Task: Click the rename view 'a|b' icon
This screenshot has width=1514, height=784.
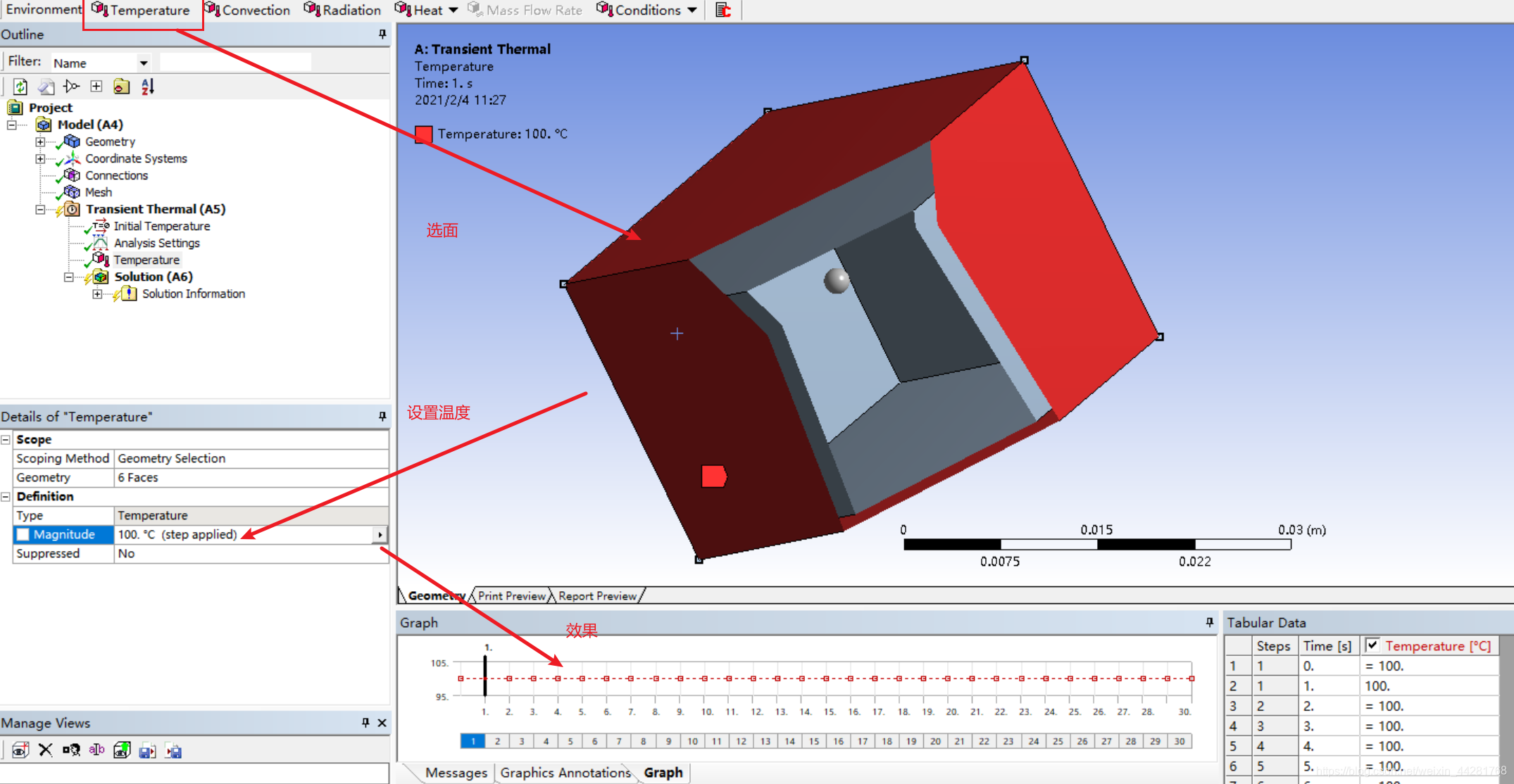Action: tap(96, 750)
